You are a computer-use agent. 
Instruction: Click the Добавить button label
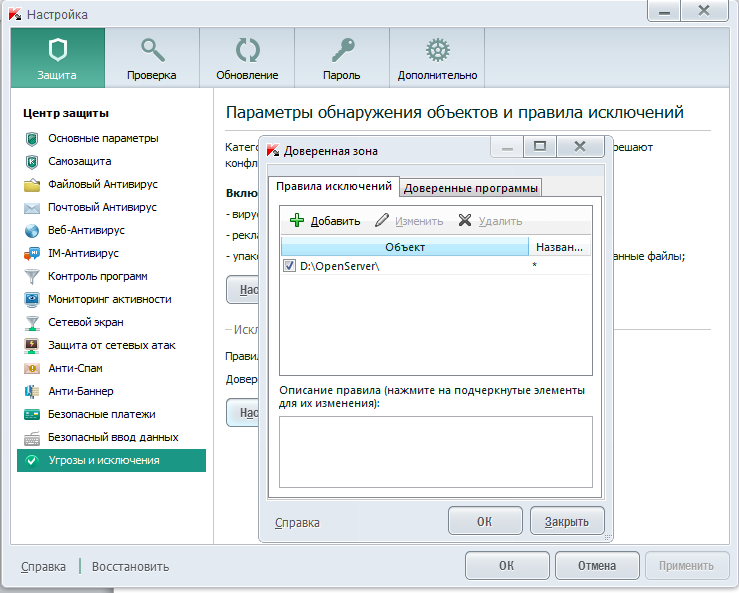(x=335, y=221)
